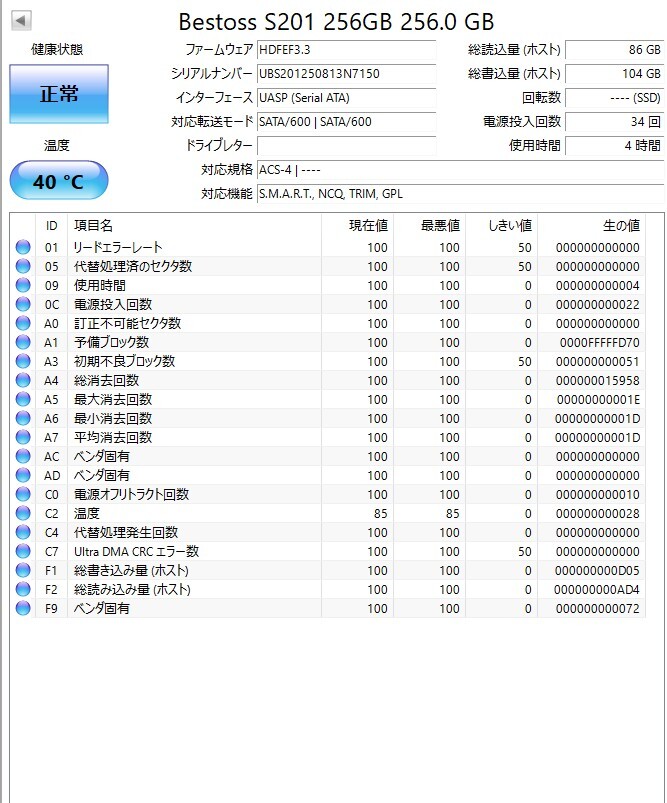The image size is (667, 803).
Task: Click the ID column header
Action: tap(52, 226)
